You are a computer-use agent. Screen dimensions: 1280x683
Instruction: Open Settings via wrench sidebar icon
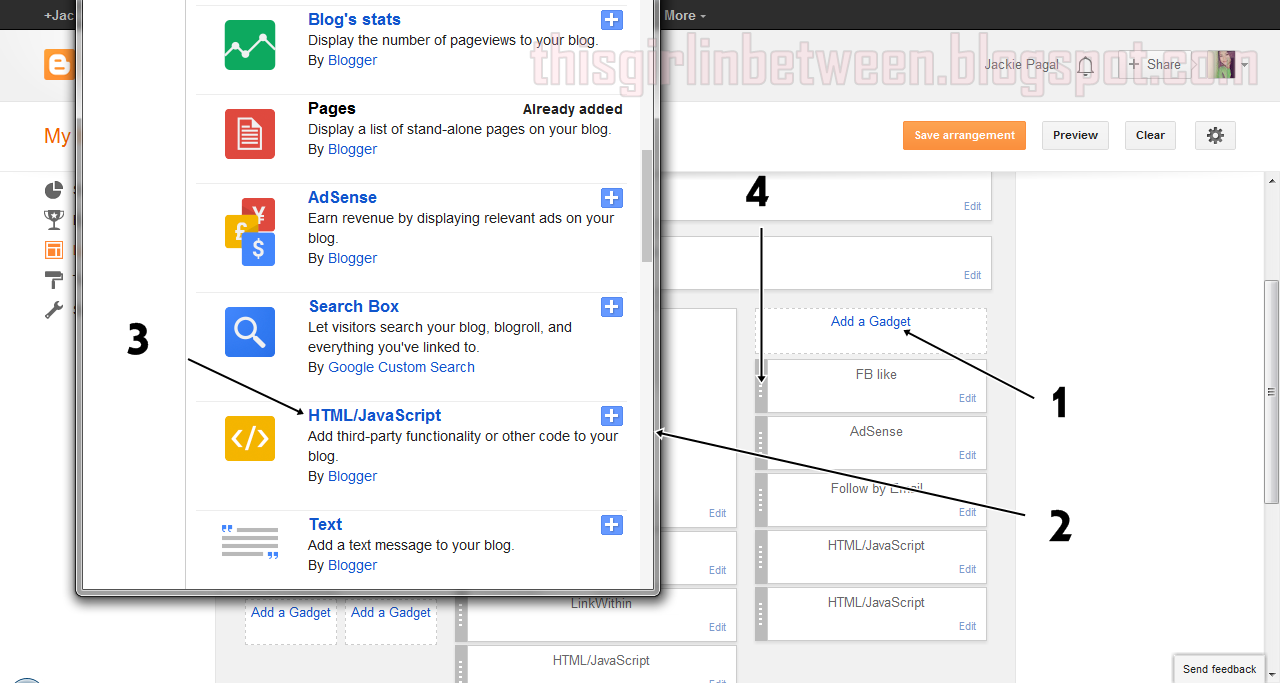[x=54, y=310]
